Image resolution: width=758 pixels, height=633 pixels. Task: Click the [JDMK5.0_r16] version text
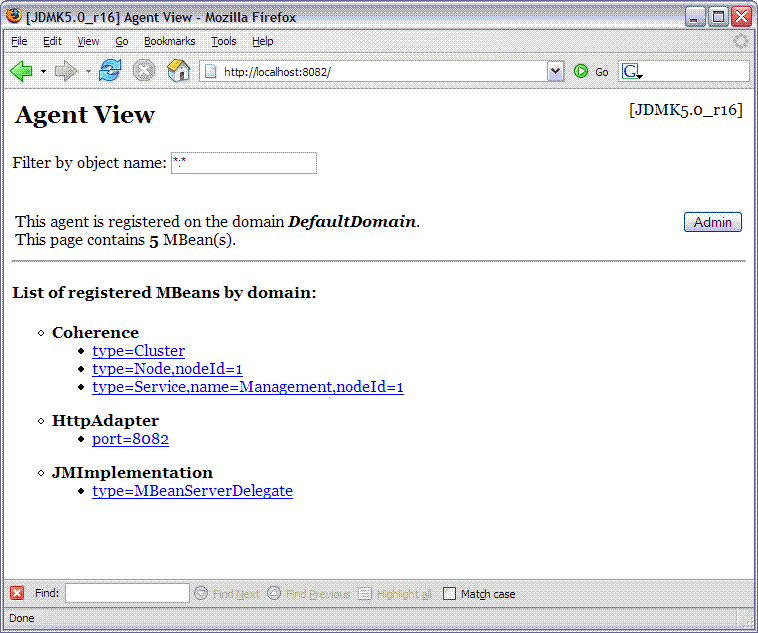[x=685, y=110]
